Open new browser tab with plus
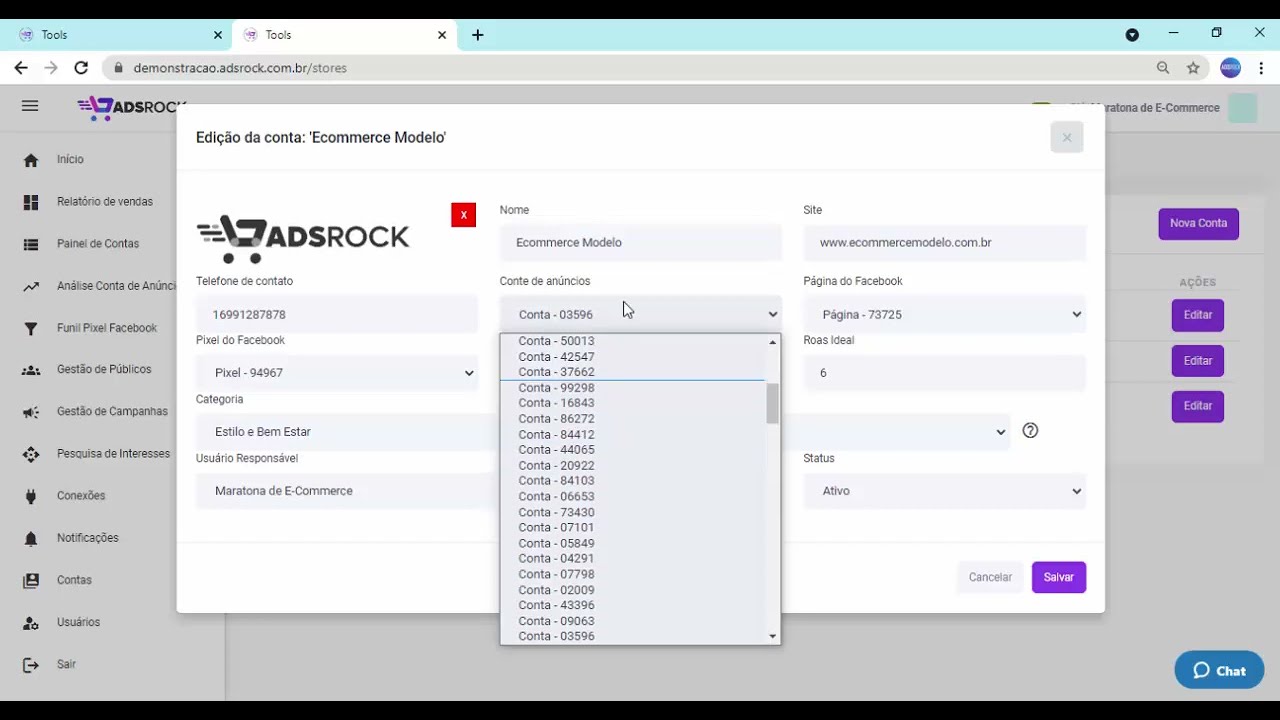Screen dimensions: 1280x720 [478, 35]
